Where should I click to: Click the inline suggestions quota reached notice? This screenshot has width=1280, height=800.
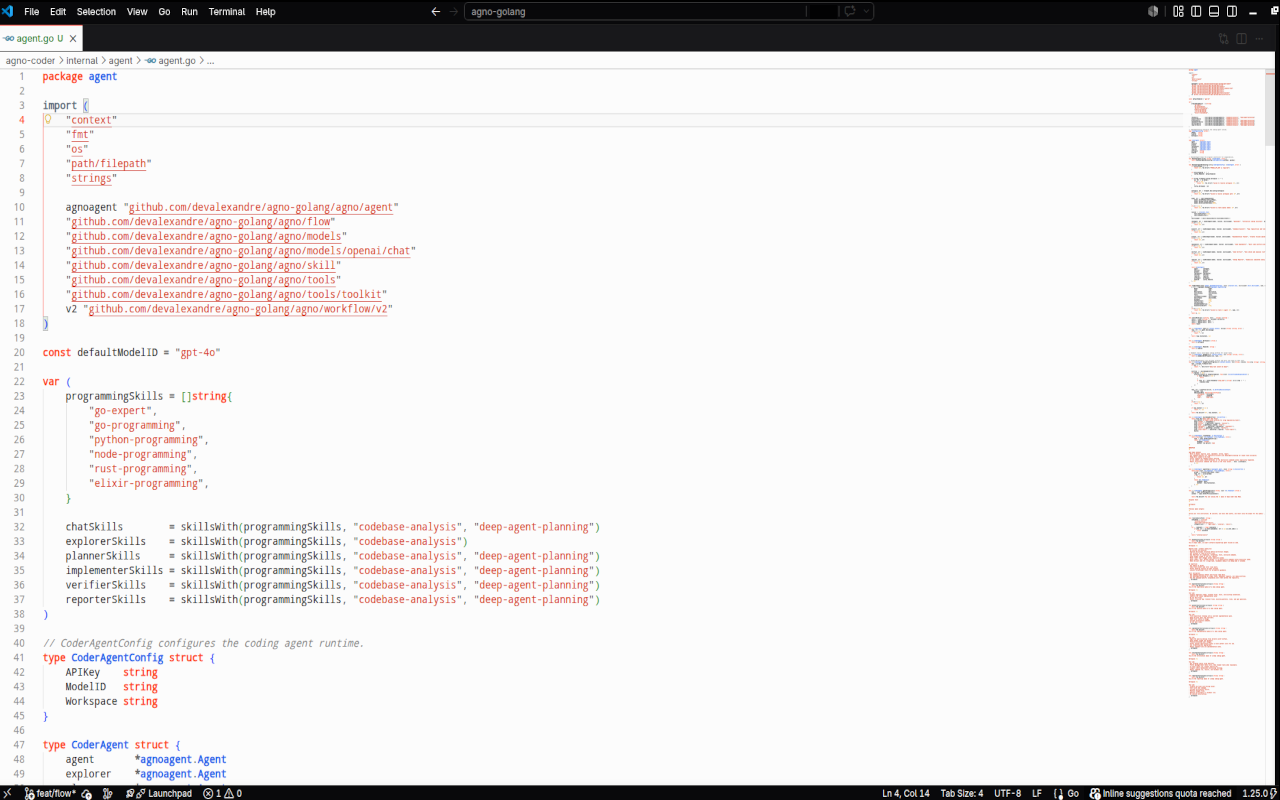[x=1161, y=793]
